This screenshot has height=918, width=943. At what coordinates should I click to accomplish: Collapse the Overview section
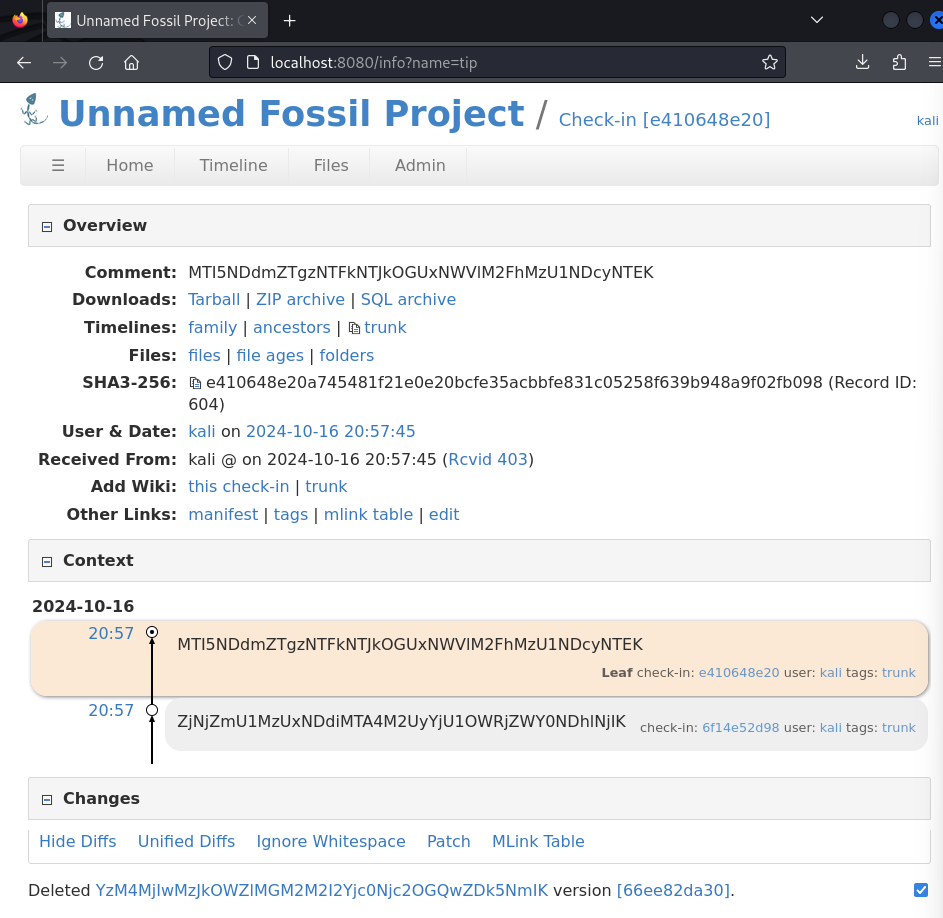pos(47,227)
